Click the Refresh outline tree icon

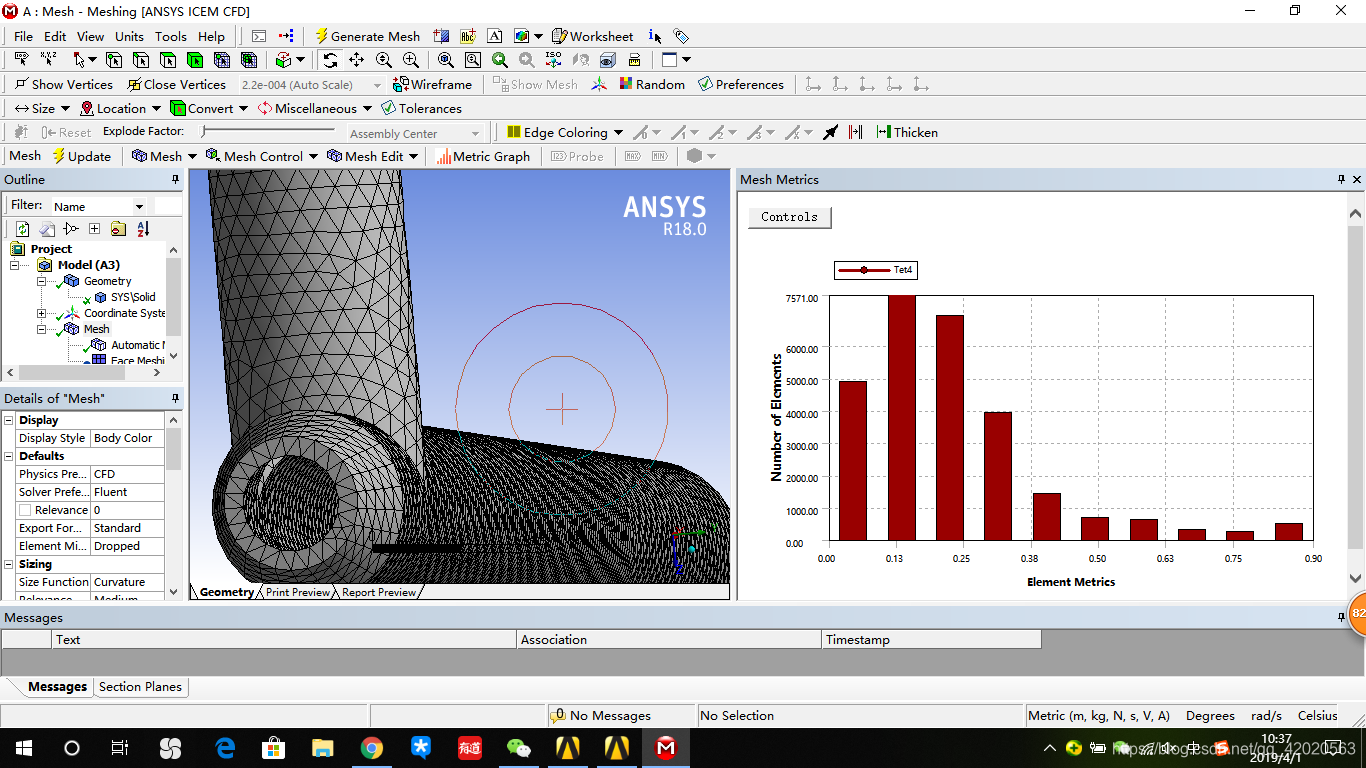click(x=22, y=229)
